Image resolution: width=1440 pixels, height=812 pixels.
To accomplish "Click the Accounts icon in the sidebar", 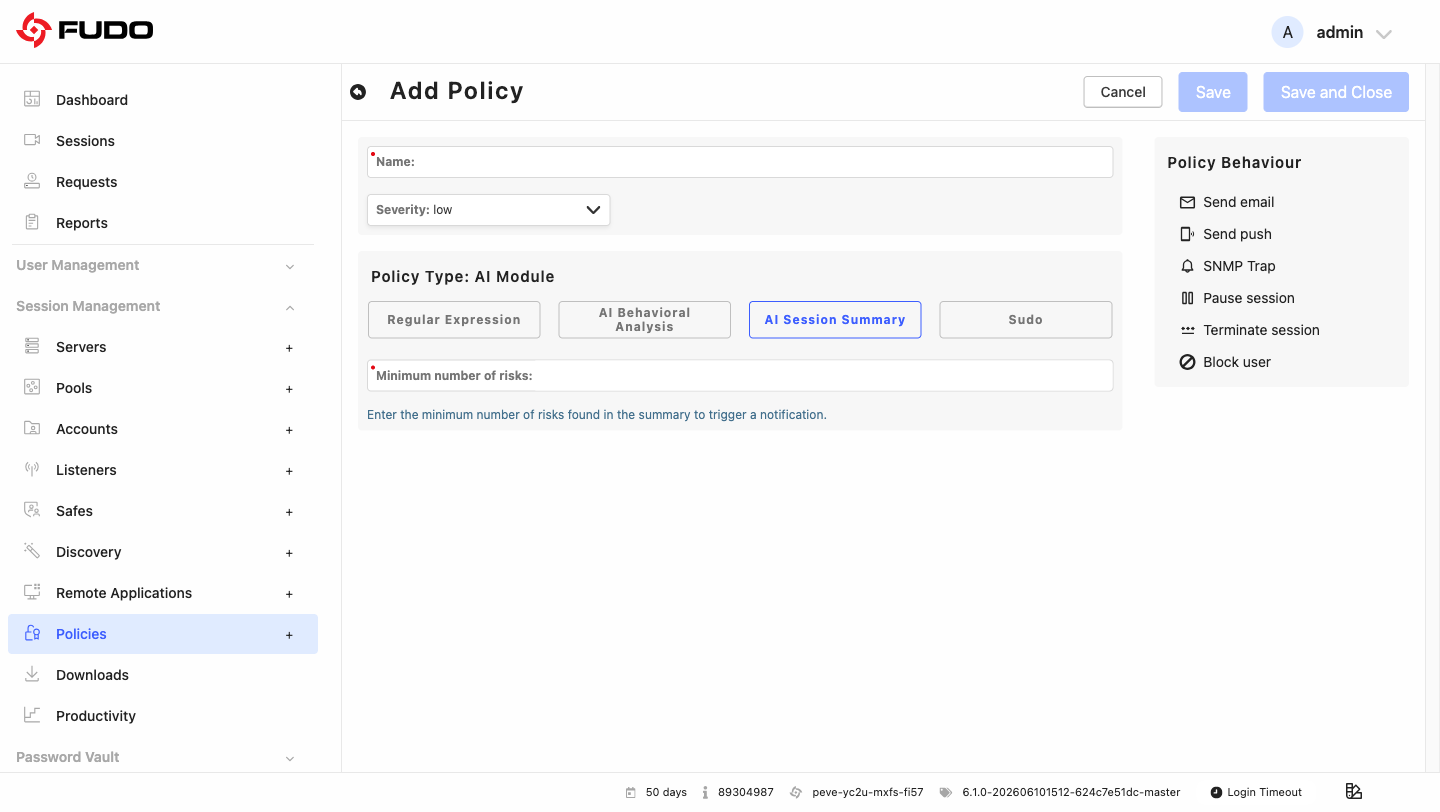I will click(x=32, y=428).
